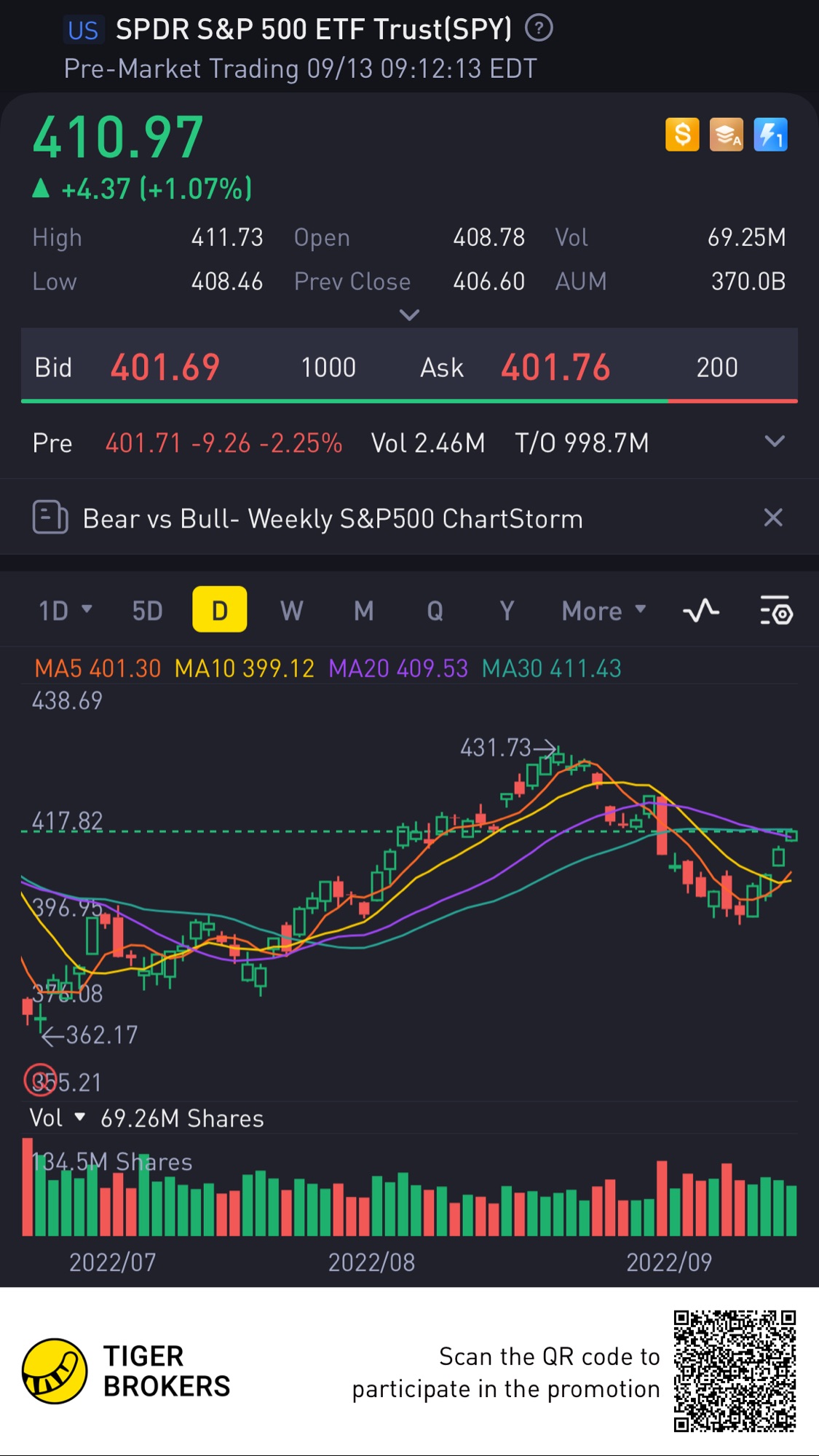This screenshot has width=819, height=1456.
Task: Tap the Vol 69.25M value
Action: tap(746, 237)
